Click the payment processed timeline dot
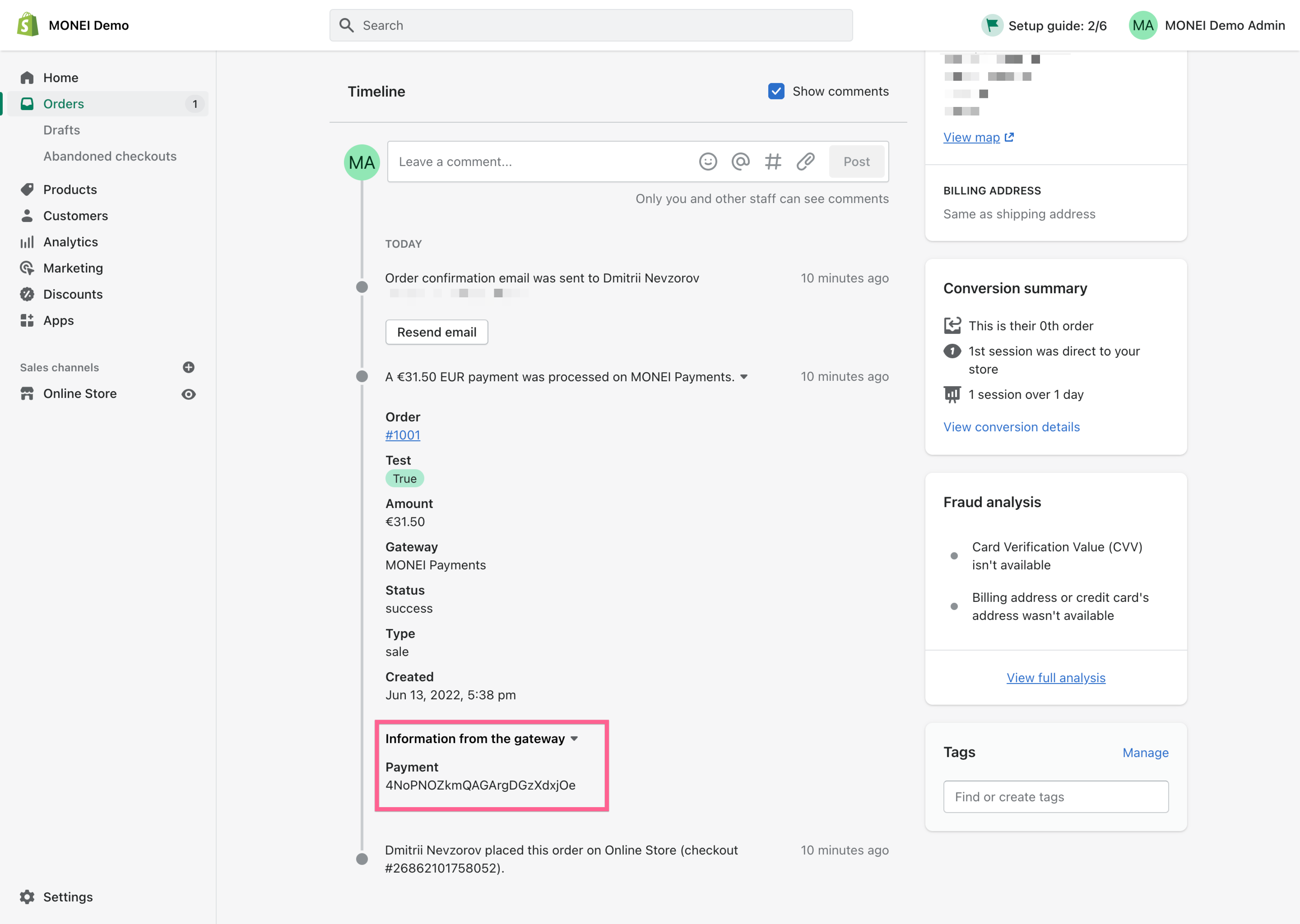The image size is (1300, 924). click(x=362, y=376)
